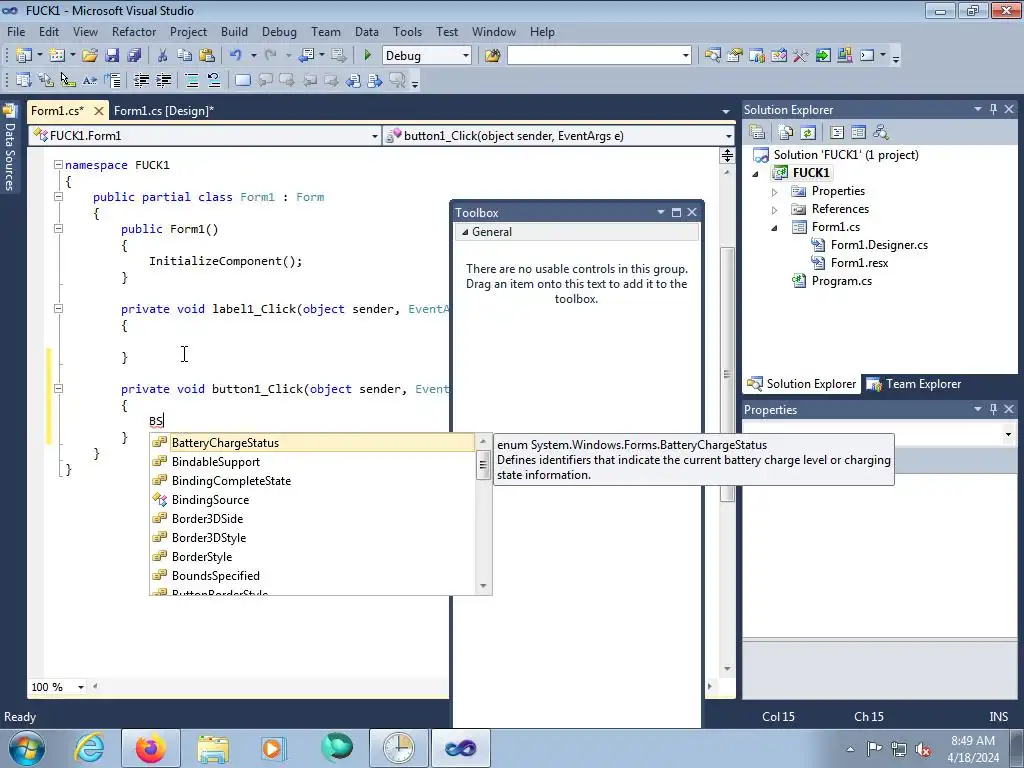1024x768 pixels.
Task: Select BorderStyle in IntelliSense list
Action: (202, 556)
